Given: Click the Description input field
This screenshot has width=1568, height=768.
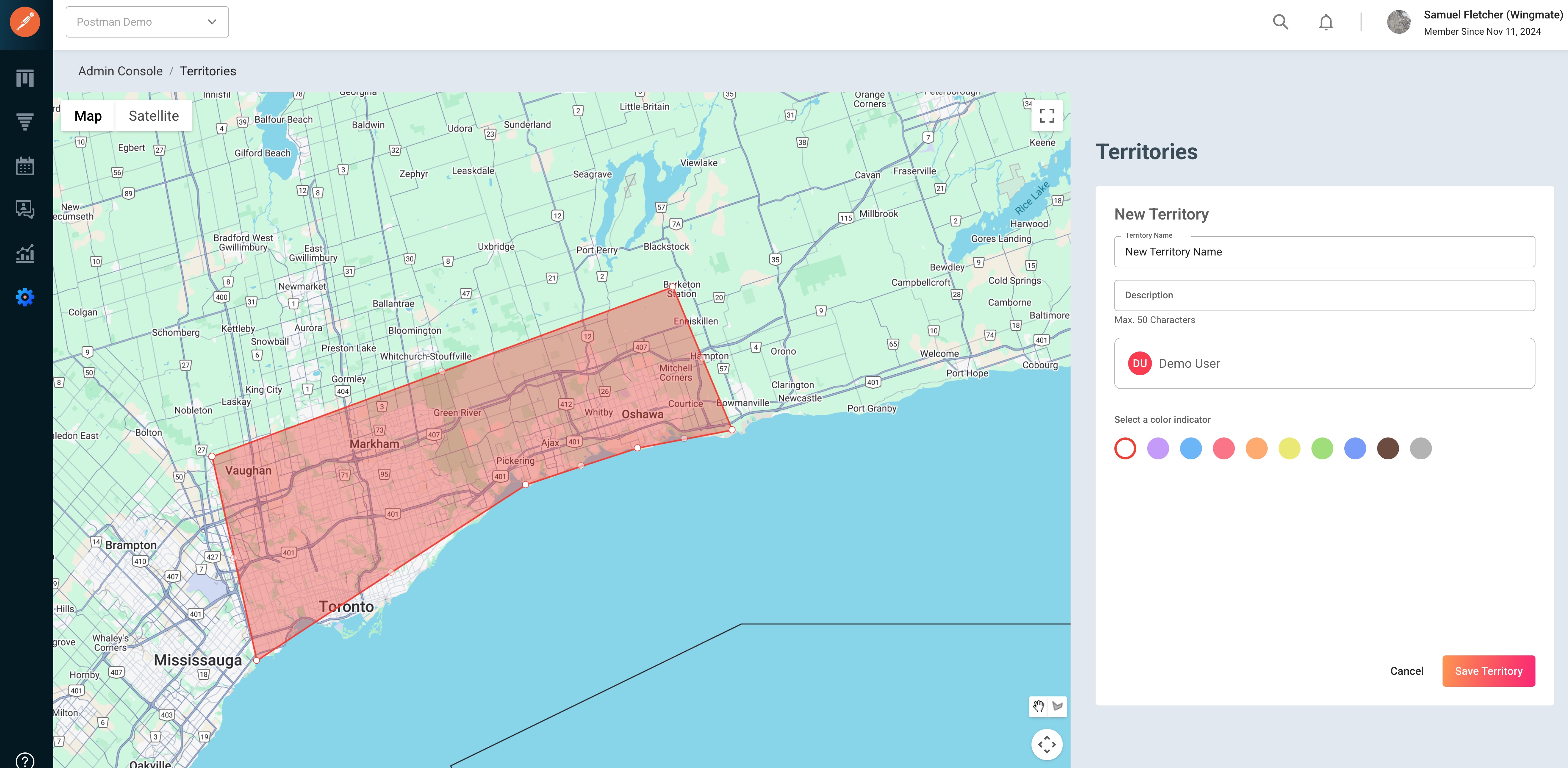Looking at the screenshot, I should [x=1325, y=295].
